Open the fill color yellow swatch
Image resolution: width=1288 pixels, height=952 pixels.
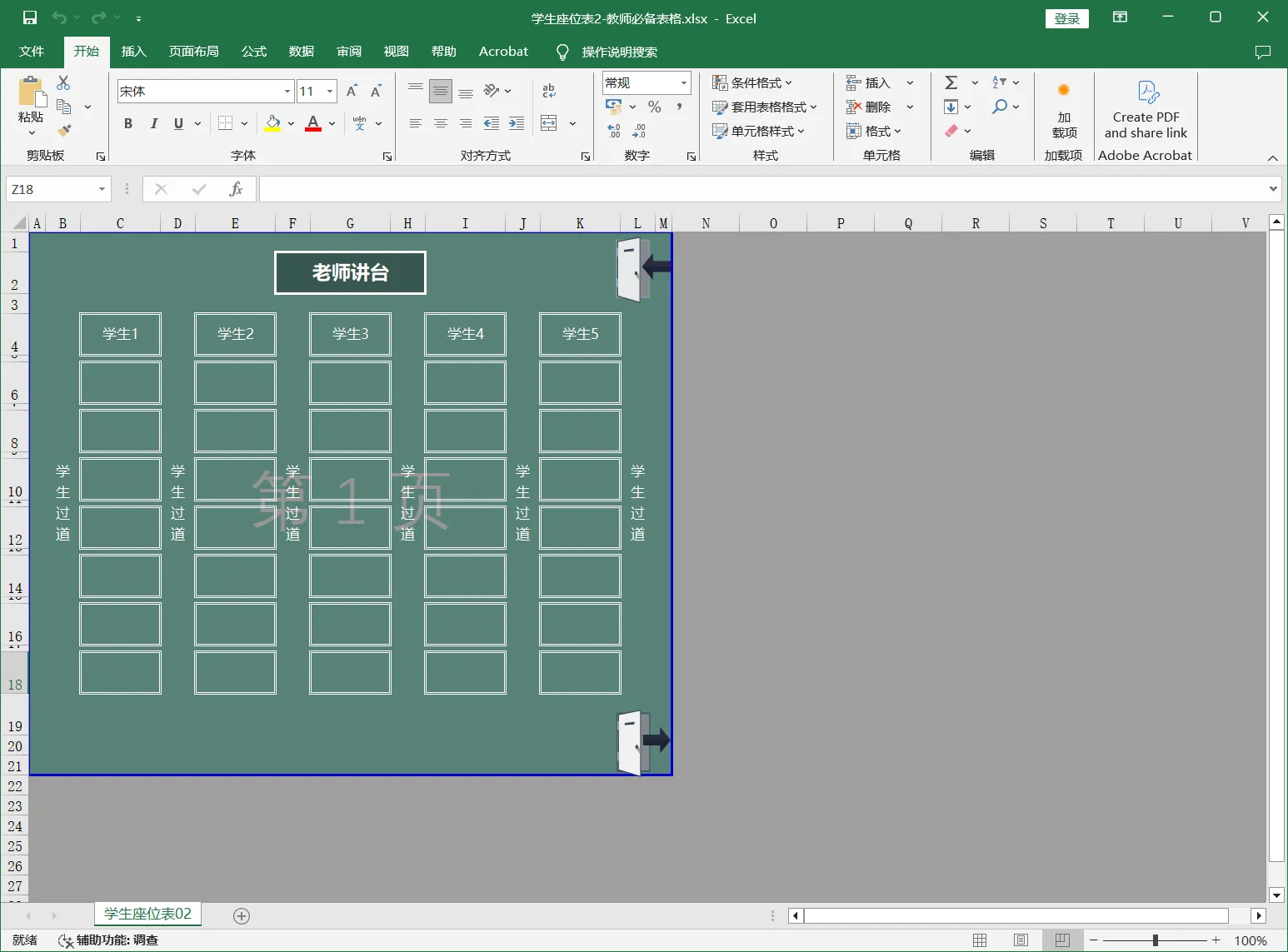pos(272,123)
